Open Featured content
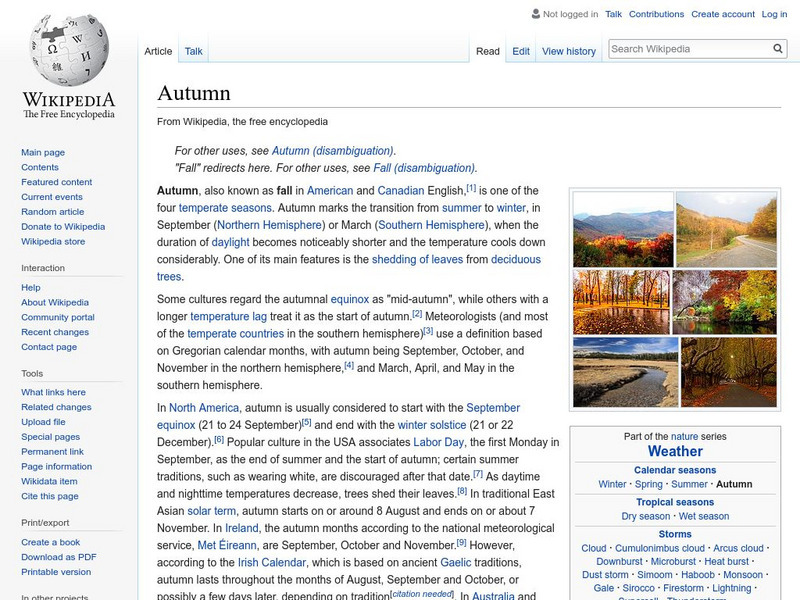 [57, 182]
